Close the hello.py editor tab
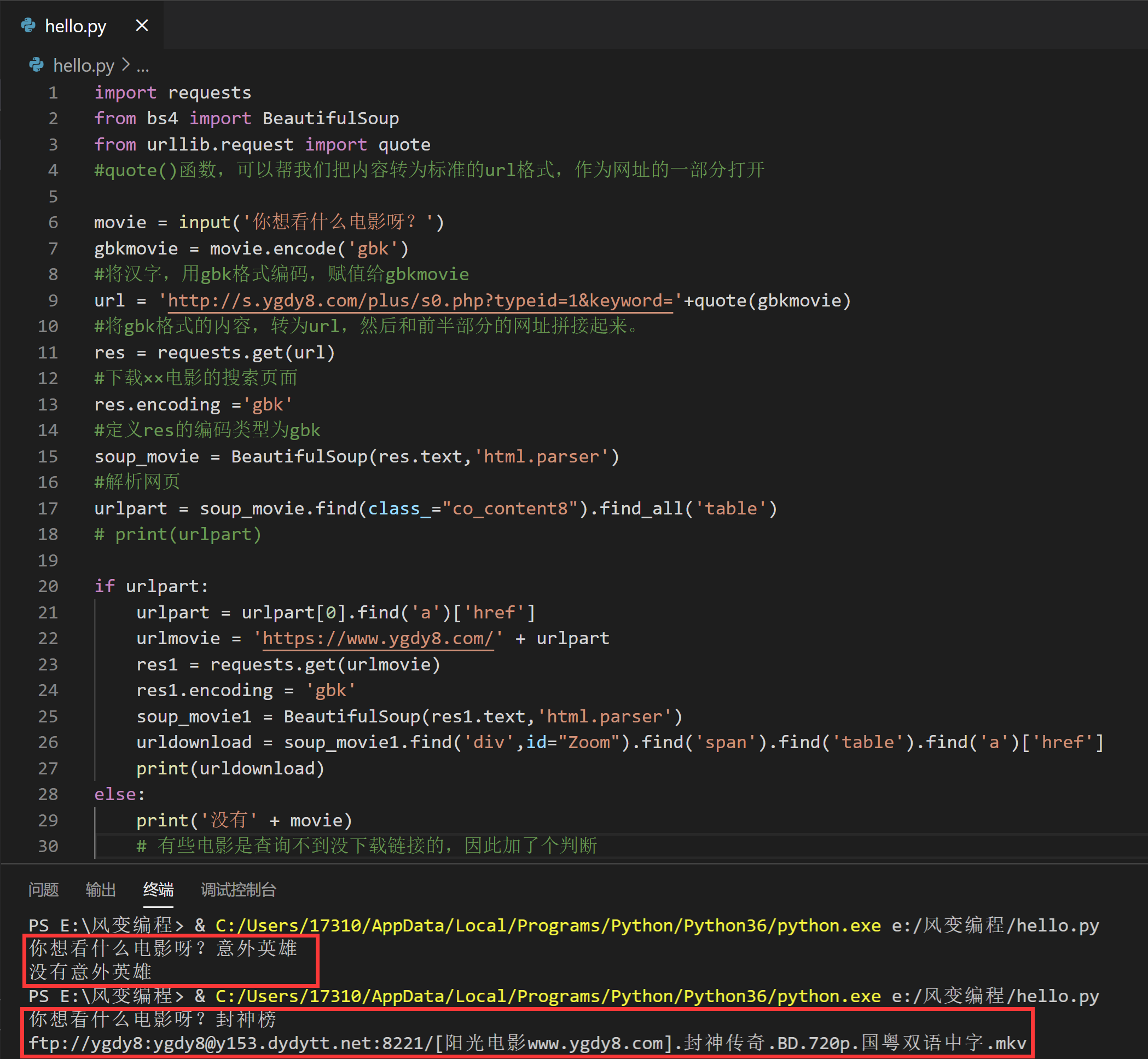 coord(142,26)
